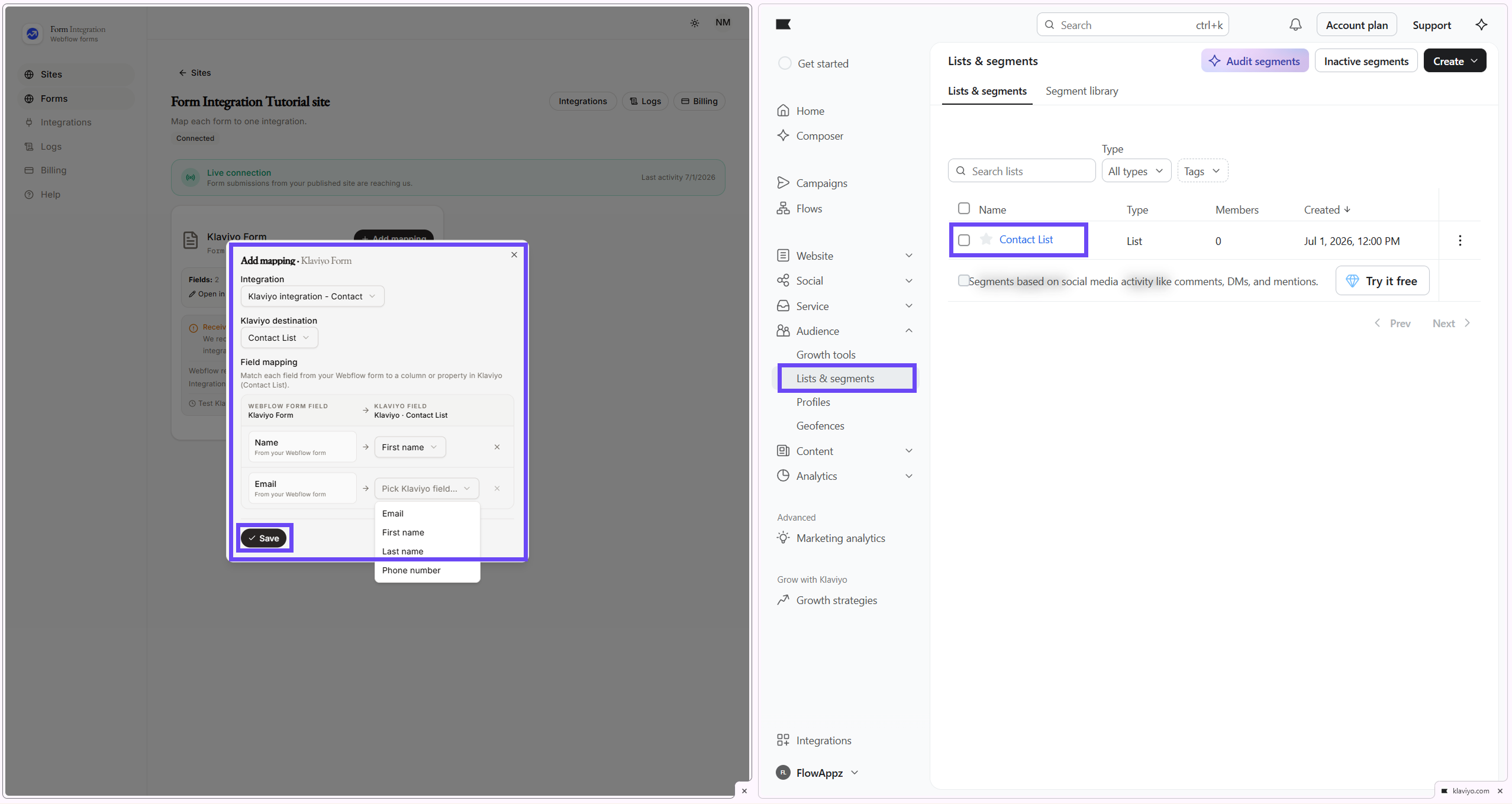Open Growth strategies in Klaviyo
This screenshot has height=804, width=1512.
pyautogui.click(x=827, y=600)
